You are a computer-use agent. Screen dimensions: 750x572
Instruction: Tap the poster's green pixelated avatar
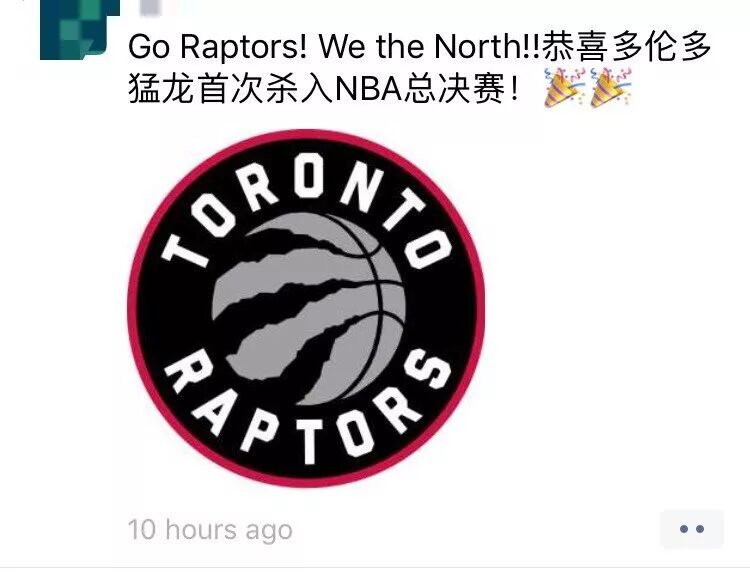pos(79,30)
